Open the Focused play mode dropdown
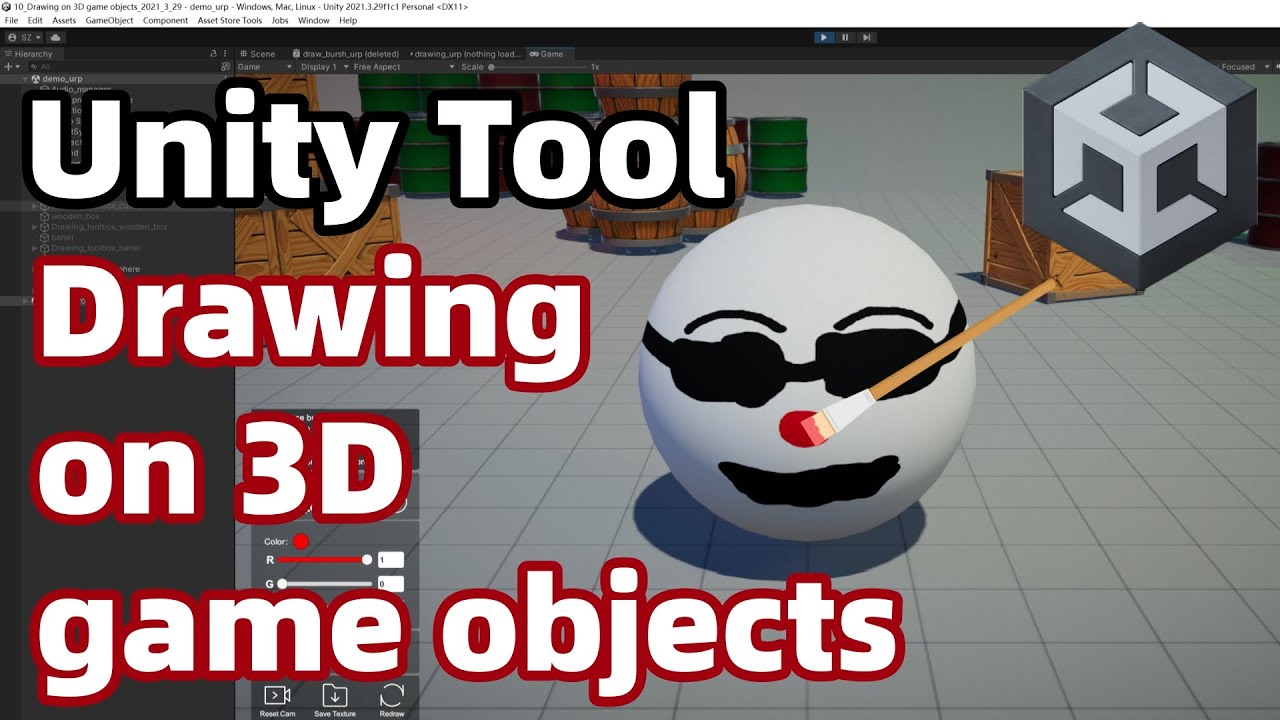The width and height of the screenshot is (1280, 720). coord(1245,67)
